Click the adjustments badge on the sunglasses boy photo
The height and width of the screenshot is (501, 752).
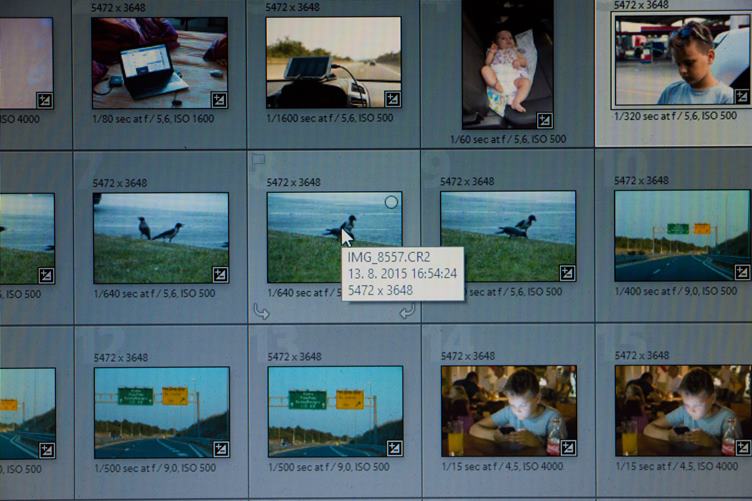pyautogui.click(x=741, y=97)
